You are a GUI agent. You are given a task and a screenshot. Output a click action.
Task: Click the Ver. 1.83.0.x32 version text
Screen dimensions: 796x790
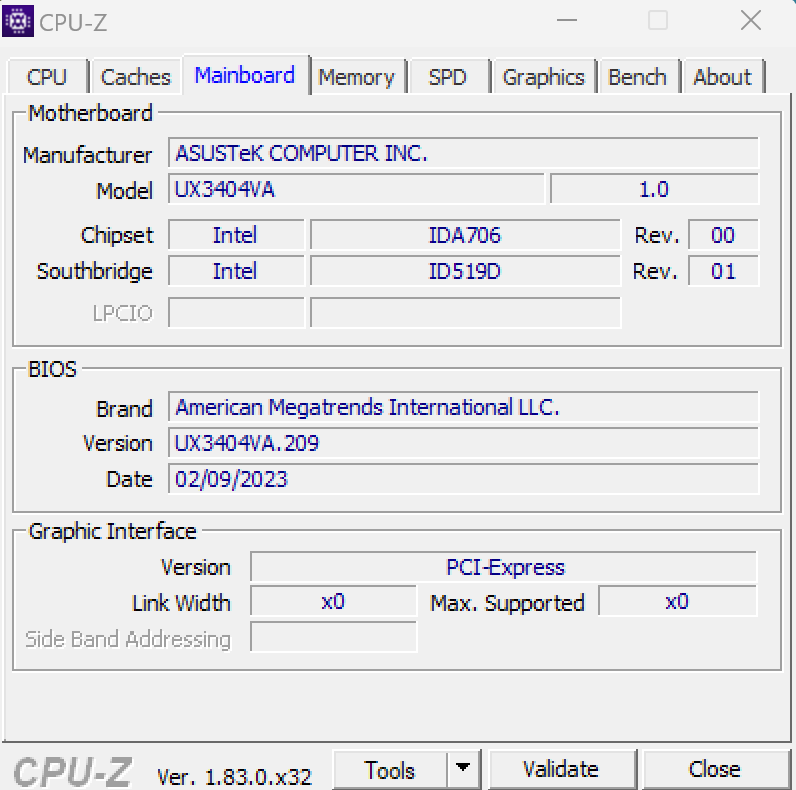pyautogui.click(x=234, y=777)
